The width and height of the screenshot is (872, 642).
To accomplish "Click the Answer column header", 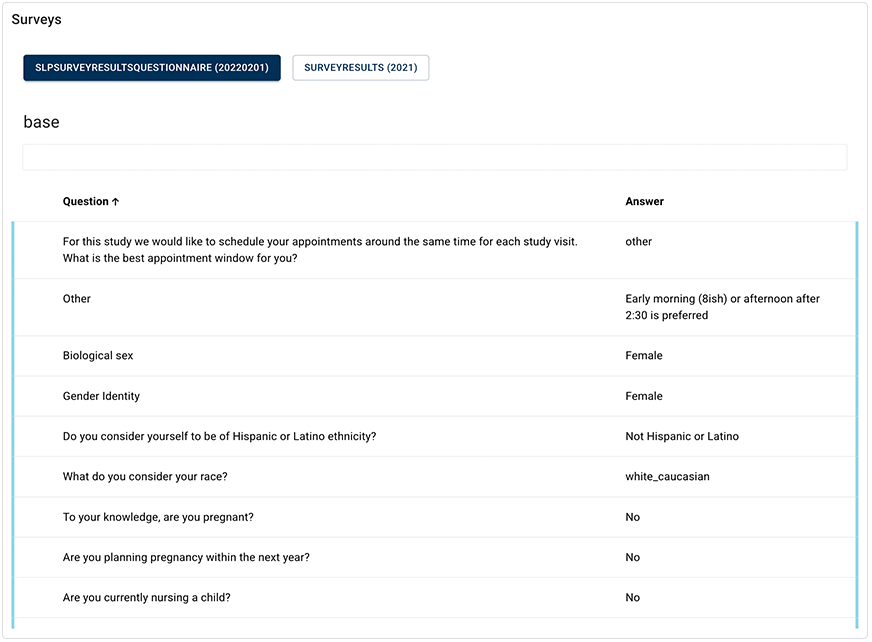I will [644, 202].
